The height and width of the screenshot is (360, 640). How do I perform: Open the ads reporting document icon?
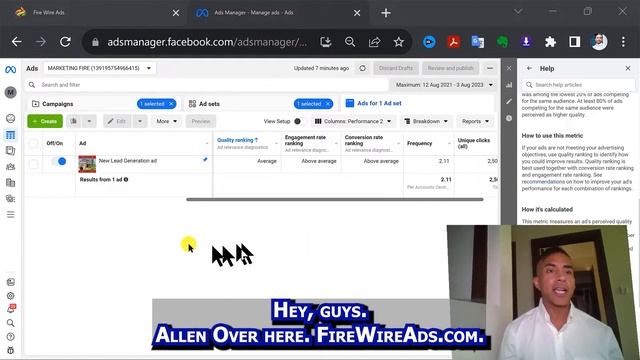coord(11,151)
